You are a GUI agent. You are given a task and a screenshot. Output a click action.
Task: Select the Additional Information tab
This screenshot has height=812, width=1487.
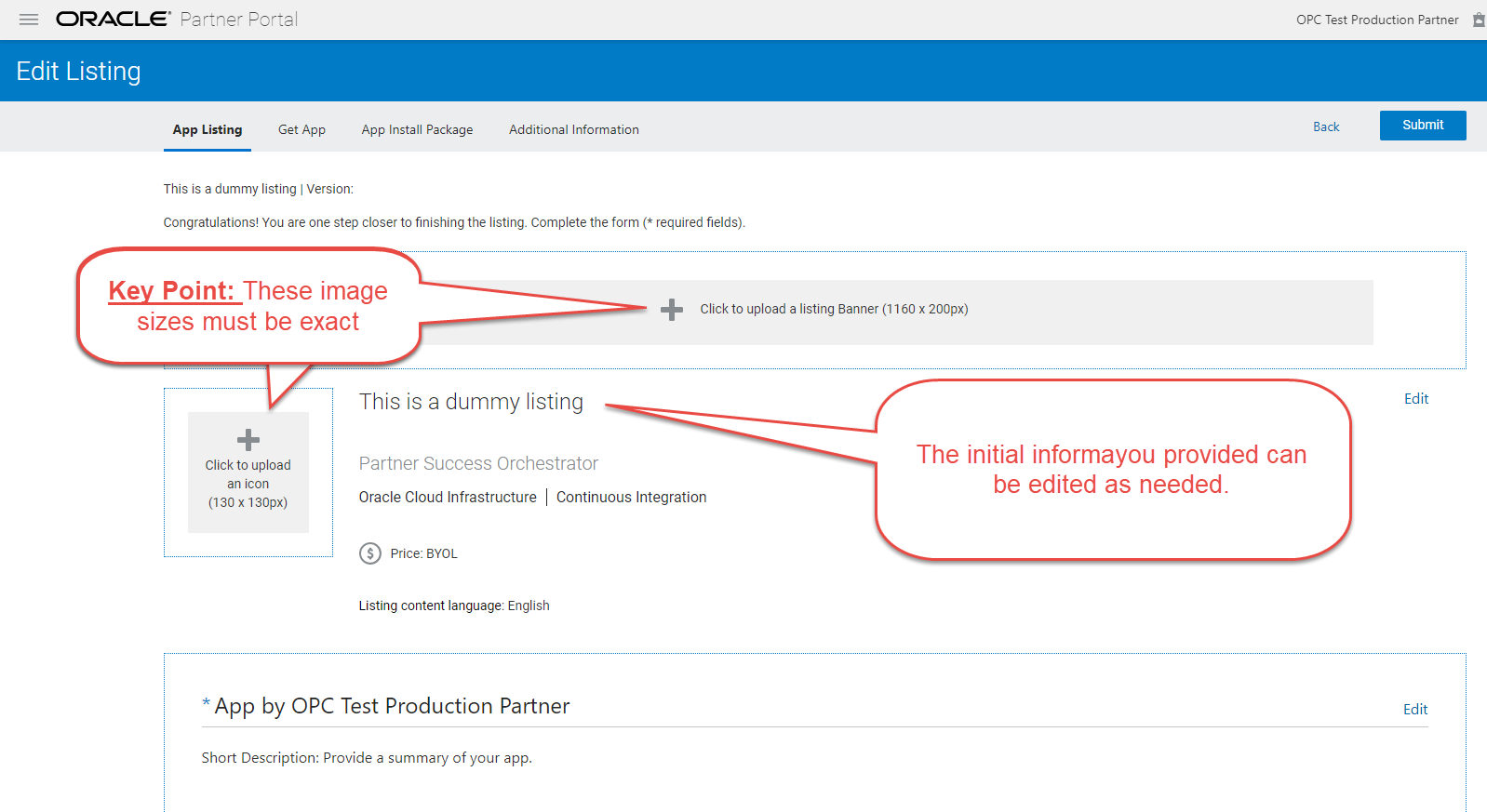click(x=573, y=130)
